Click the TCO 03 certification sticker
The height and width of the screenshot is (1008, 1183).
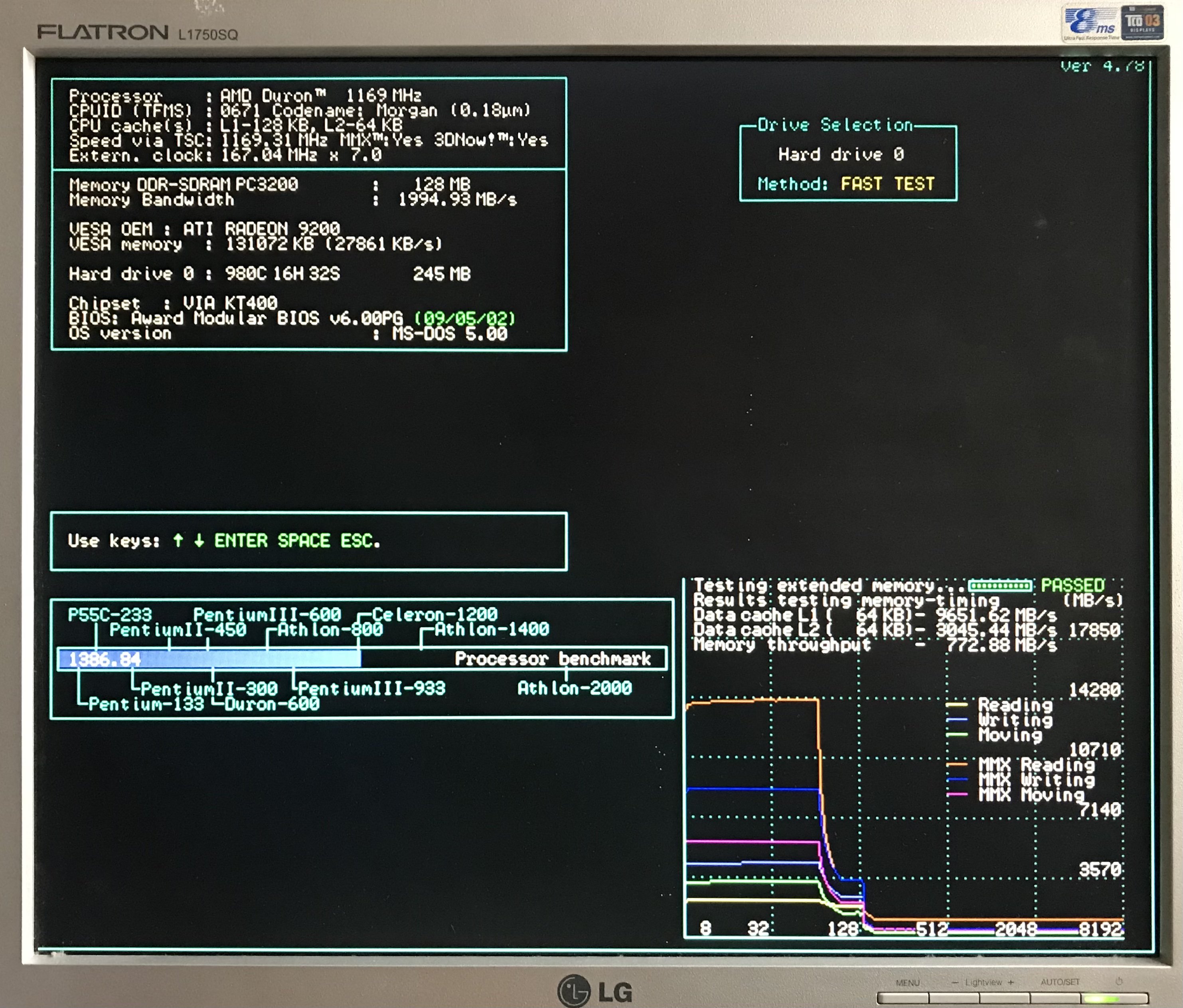tap(1142, 22)
